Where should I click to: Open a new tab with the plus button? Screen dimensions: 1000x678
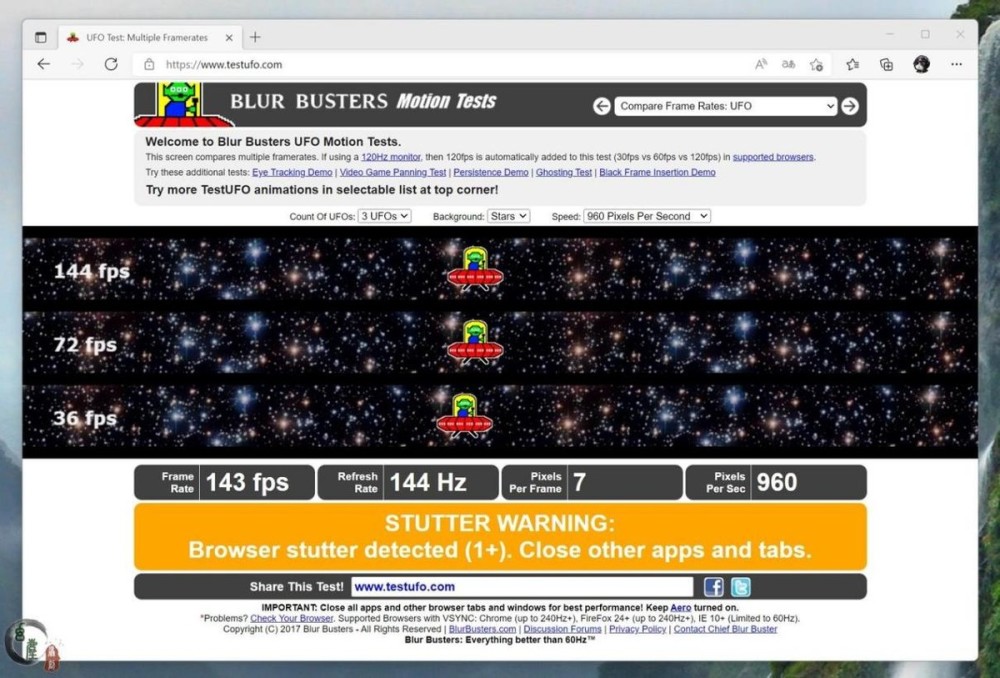[255, 37]
